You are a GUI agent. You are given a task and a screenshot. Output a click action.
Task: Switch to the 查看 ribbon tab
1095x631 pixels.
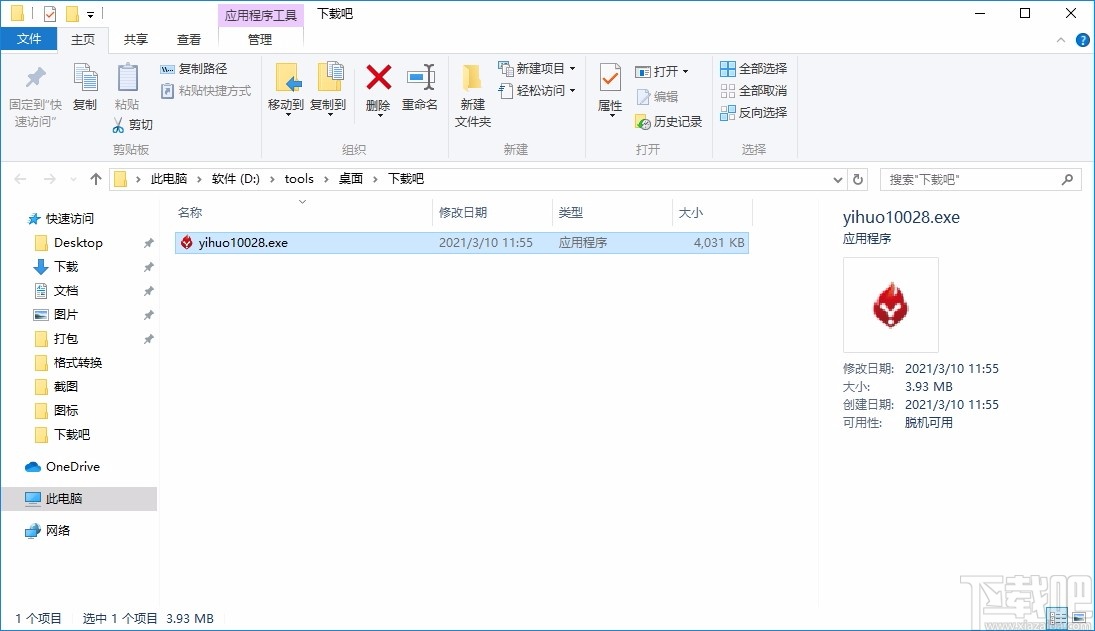(x=189, y=39)
